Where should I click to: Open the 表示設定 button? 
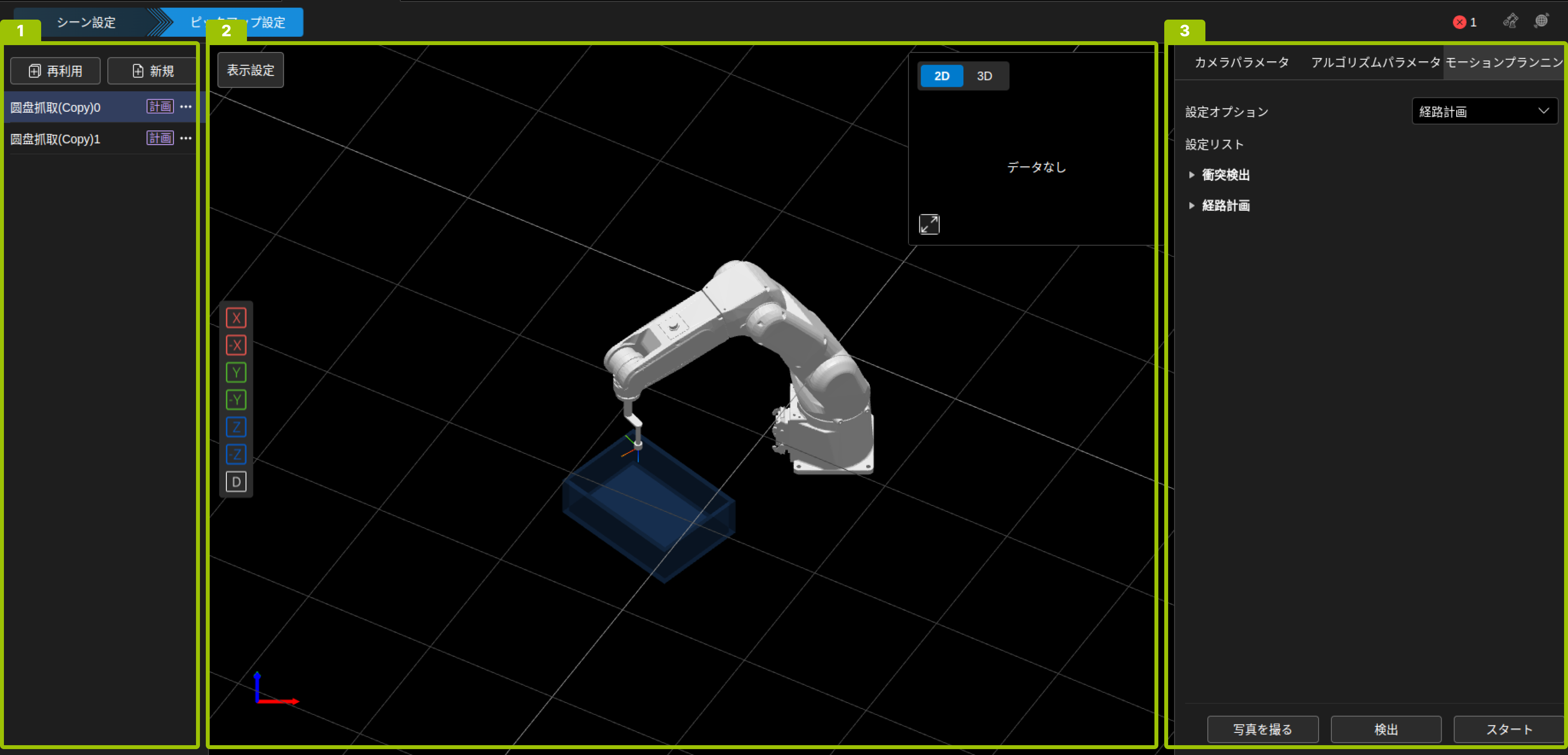coord(251,71)
